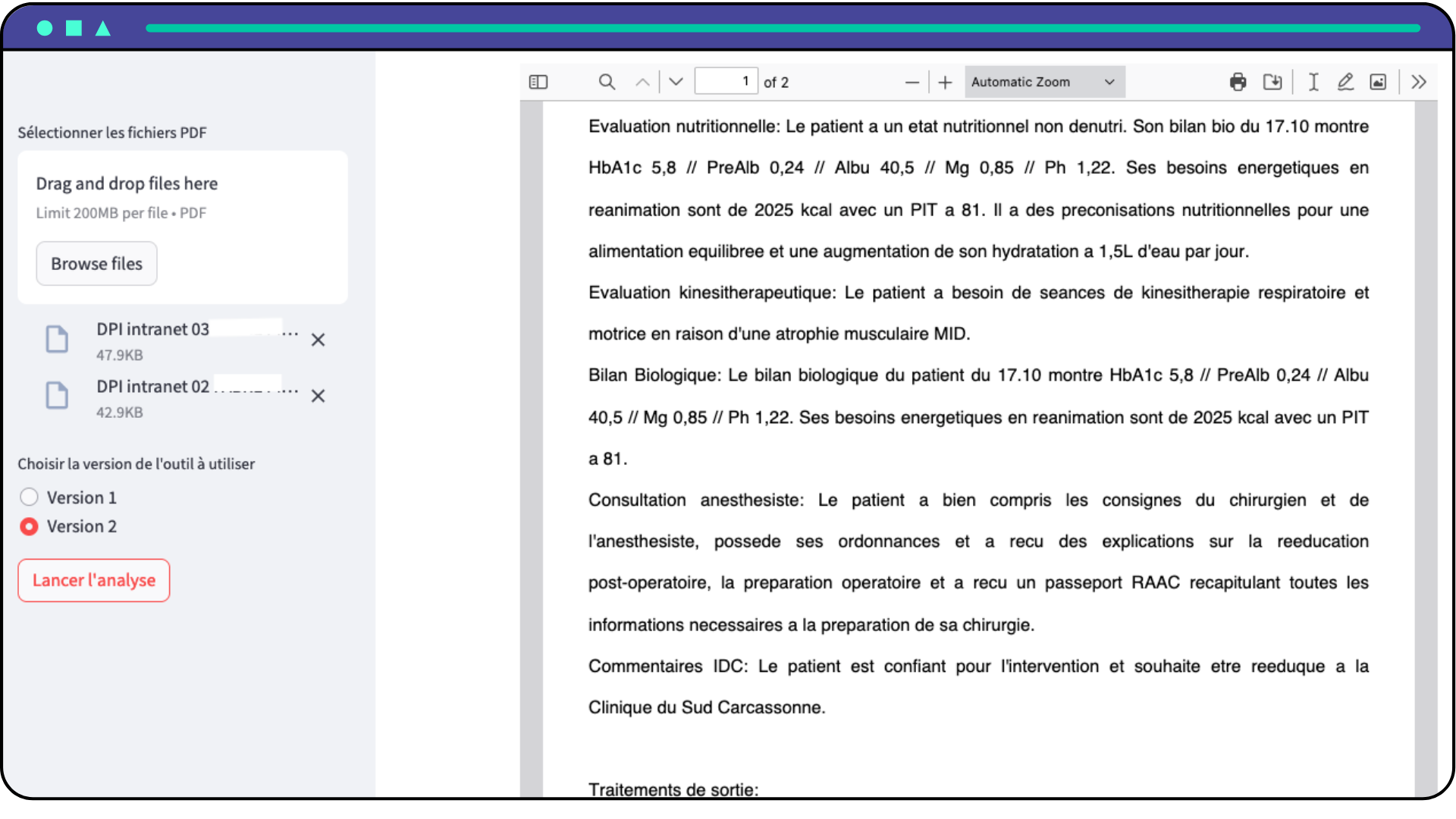
Task: Expand Automatic Zoom dropdown menu
Action: tap(1043, 81)
